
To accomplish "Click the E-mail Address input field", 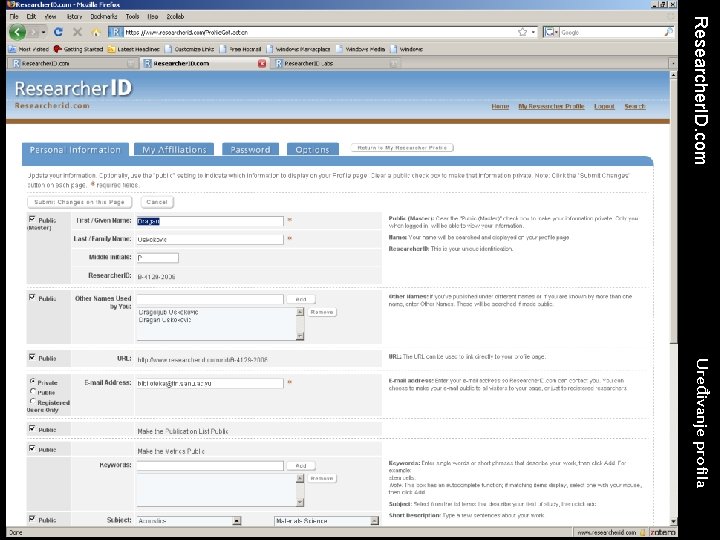I will [210, 383].
